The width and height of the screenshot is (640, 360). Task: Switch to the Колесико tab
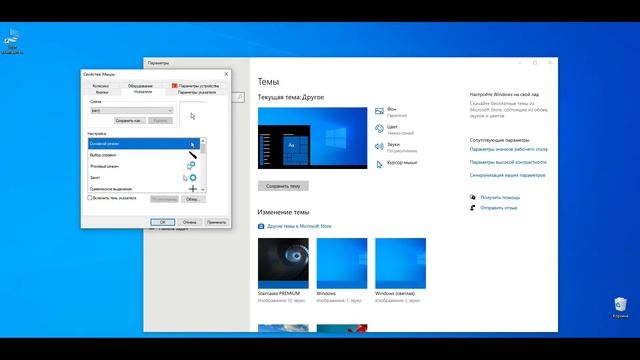[100, 86]
